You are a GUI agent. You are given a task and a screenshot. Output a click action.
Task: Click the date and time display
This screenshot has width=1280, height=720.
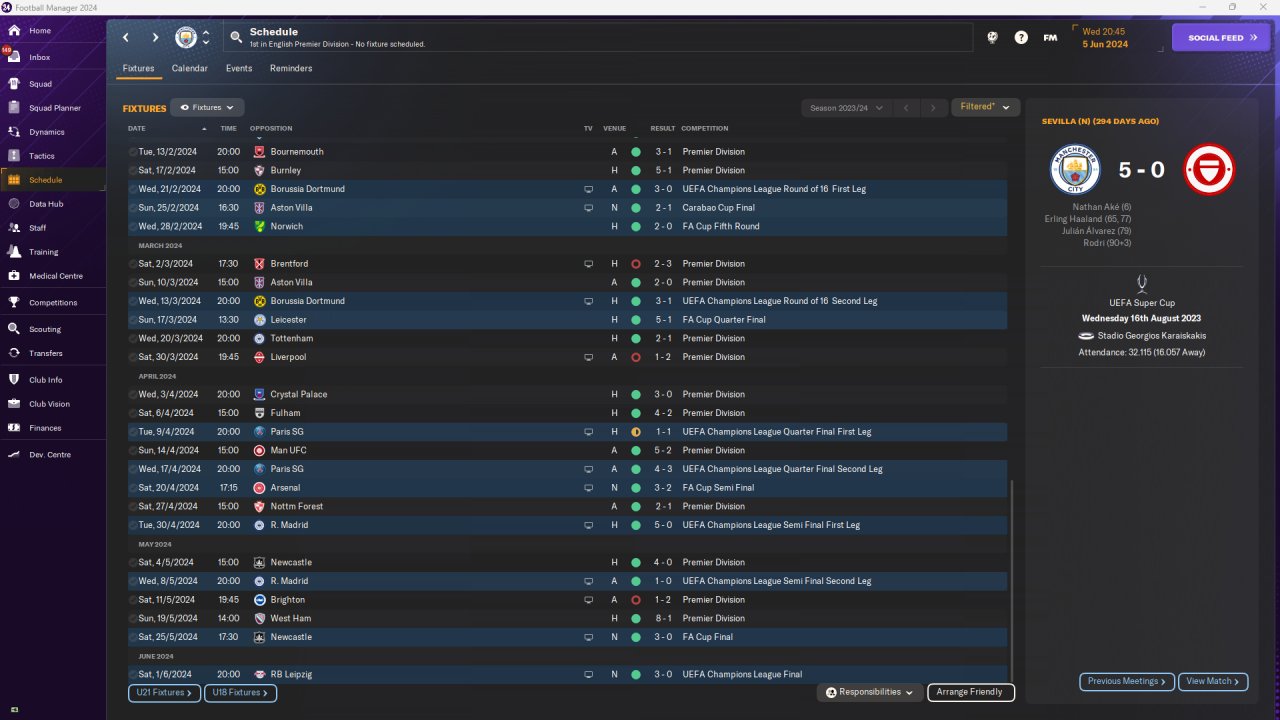[x=1105, y=38]
